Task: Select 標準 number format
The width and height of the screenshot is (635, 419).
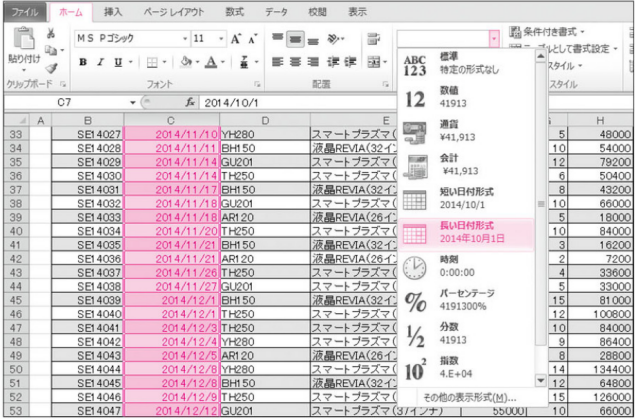Action: point(467,64)
